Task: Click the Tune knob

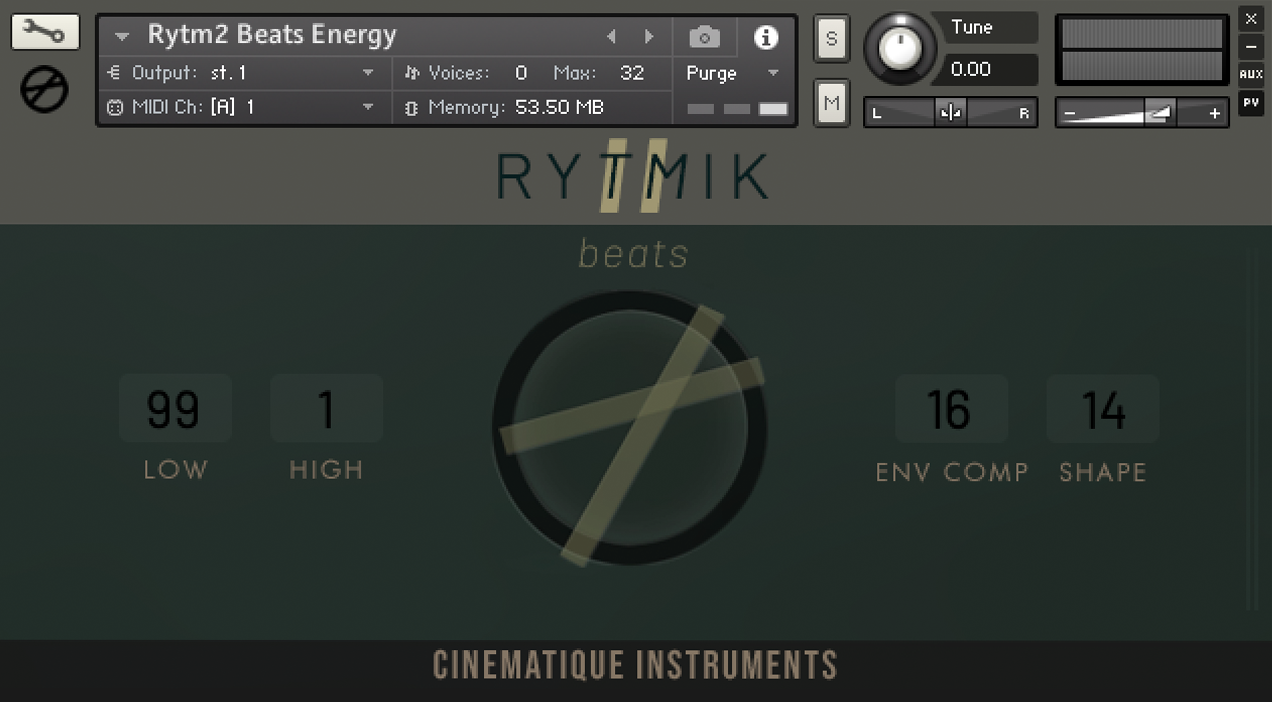Action: coord(901,48)
